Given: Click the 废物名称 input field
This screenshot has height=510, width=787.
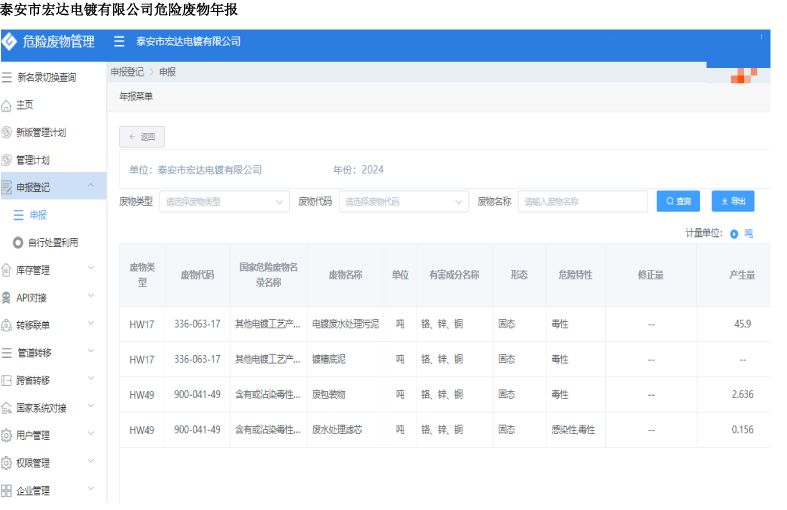Looking at the screenshot, I should 582,202.
